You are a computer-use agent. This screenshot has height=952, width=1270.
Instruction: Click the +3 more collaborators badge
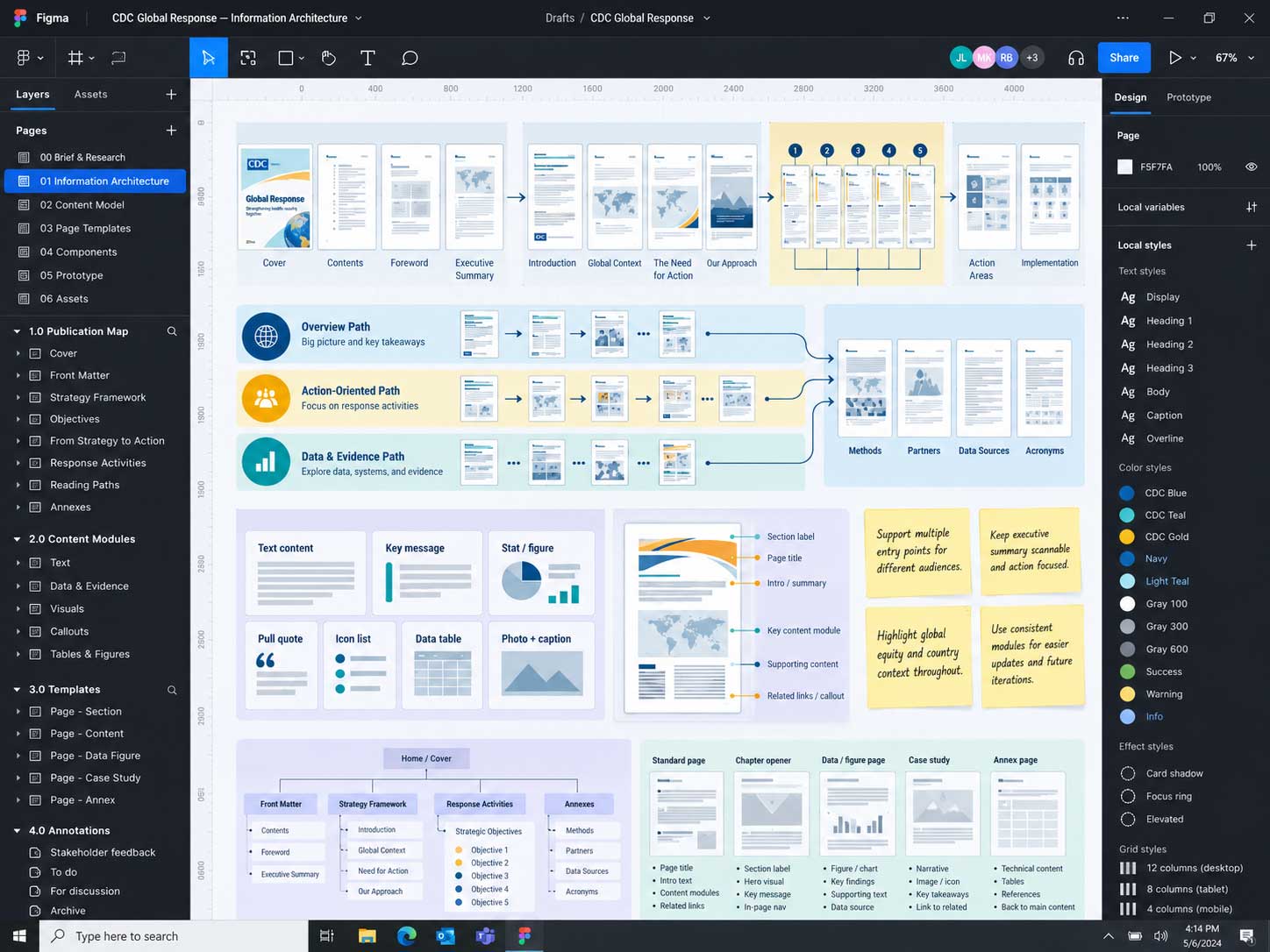[x=1031, y=58]
